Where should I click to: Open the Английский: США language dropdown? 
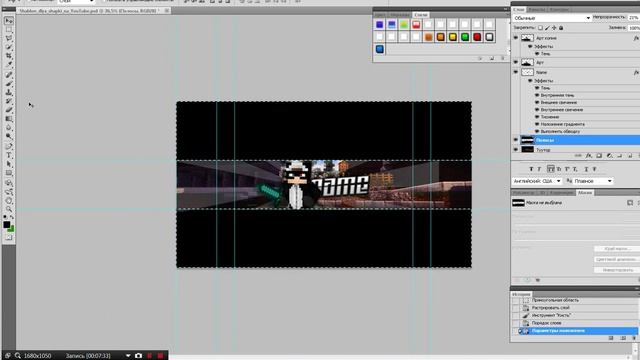[x=537, y=181]
